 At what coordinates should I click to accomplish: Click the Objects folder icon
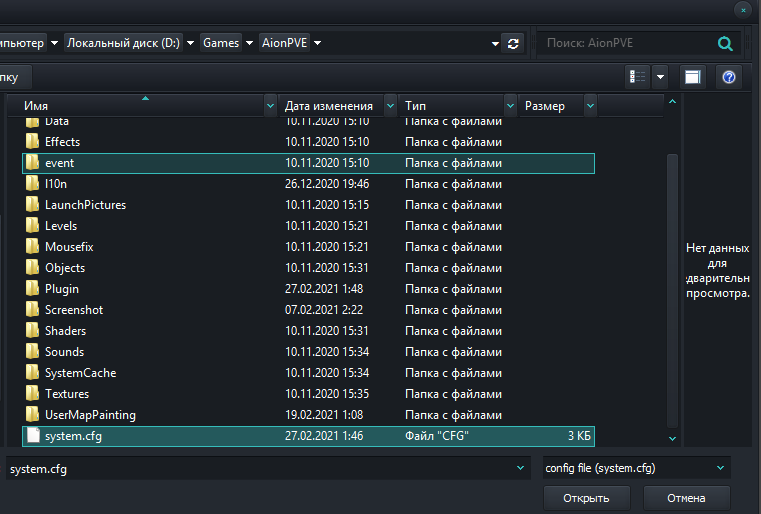click(x=33, y=267)
